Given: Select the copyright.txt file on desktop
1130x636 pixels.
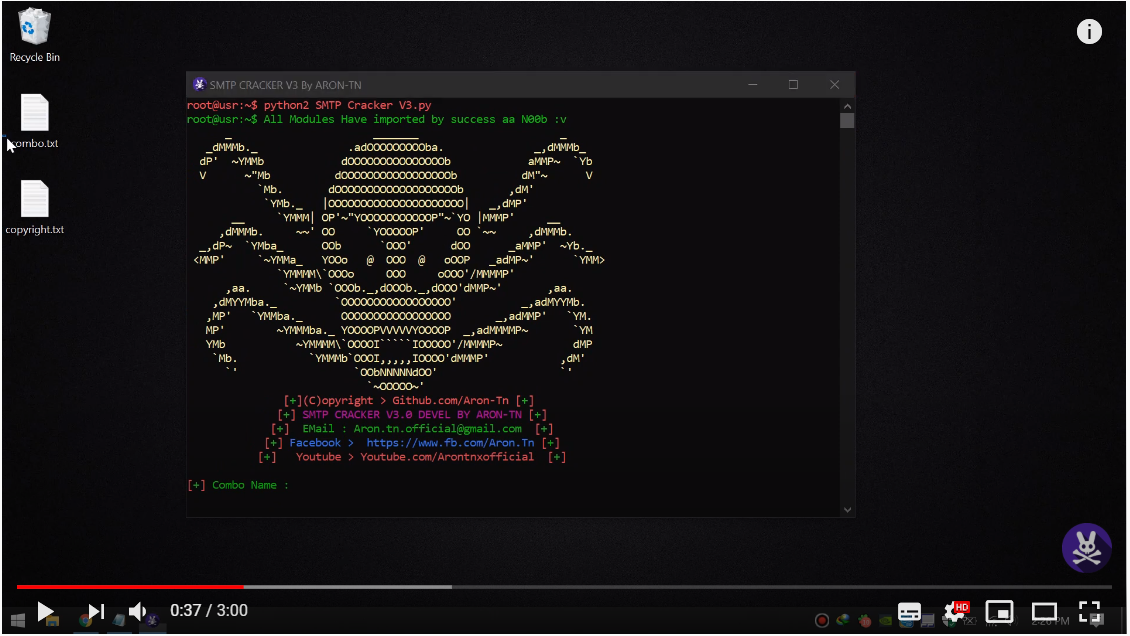Looking at the screenshot, I should pos(34,207).
